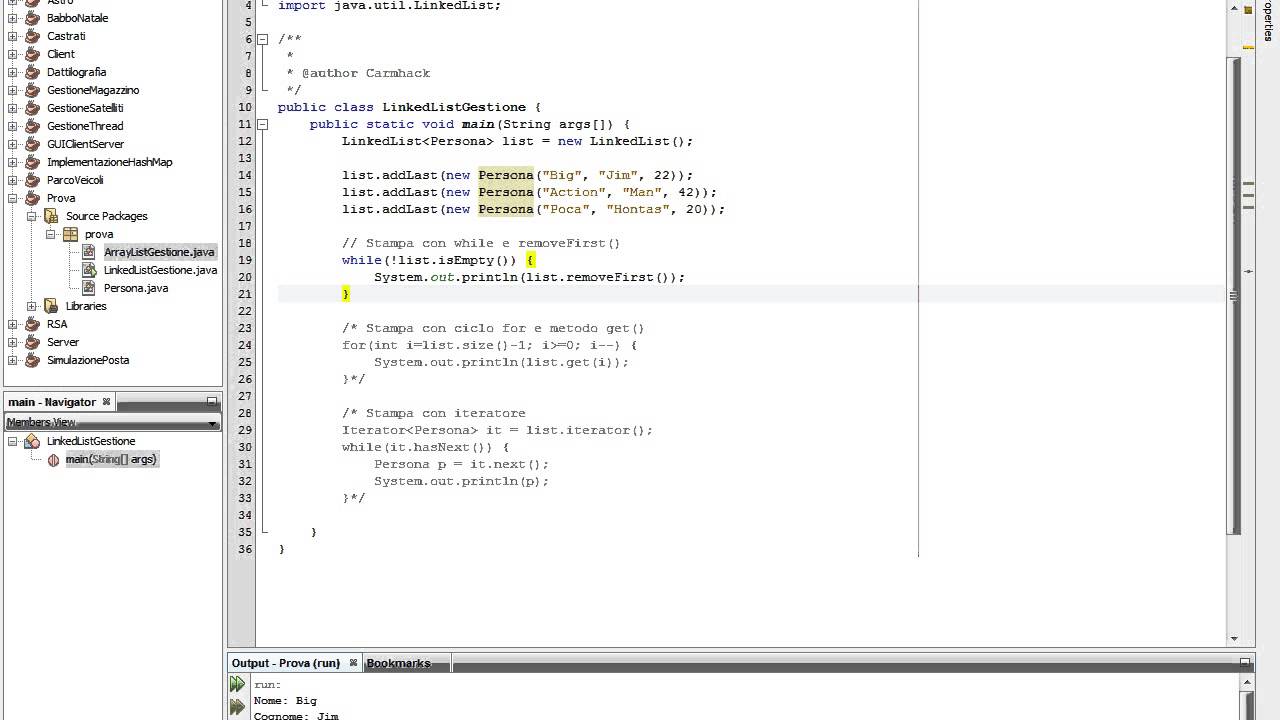Image resolution: width=1280 pixels, height=720 pixels.
Task: Click the Client project icon
Action: tap(32, 54)
